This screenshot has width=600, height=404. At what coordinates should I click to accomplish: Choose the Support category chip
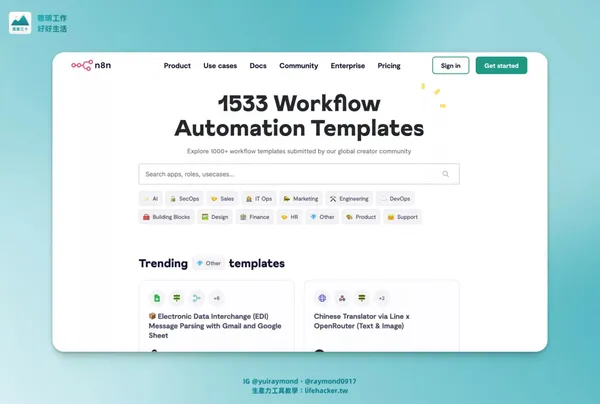pyautogui.click(x=403, y=217)
